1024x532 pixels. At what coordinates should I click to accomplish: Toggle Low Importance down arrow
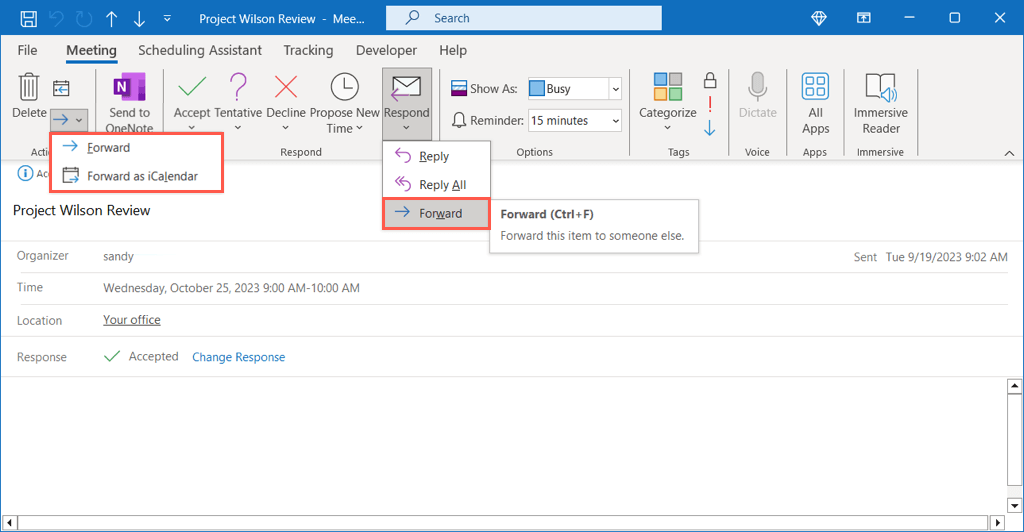point(710,128)
